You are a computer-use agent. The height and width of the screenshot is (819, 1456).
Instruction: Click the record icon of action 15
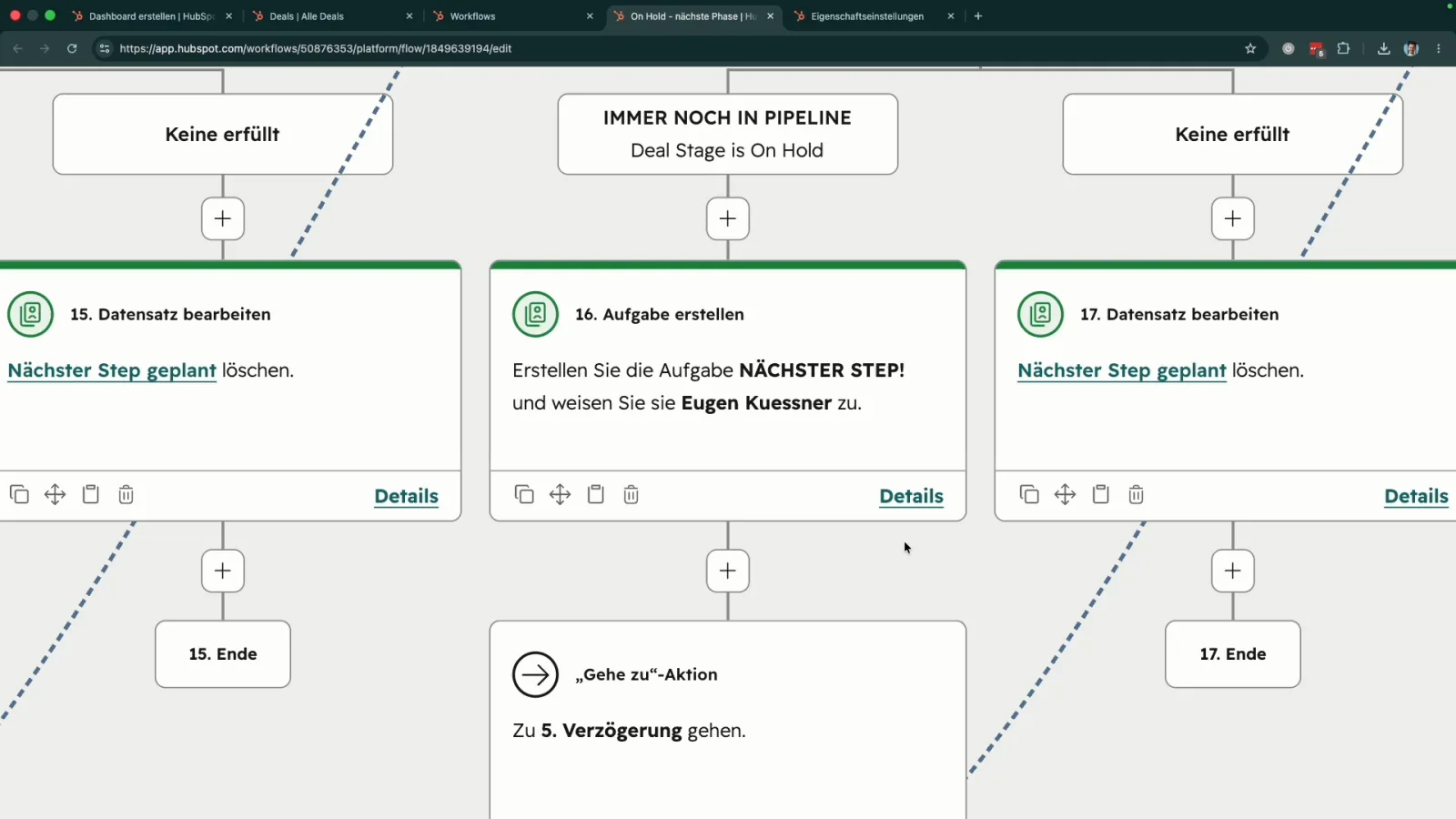[x=30, y=314]
